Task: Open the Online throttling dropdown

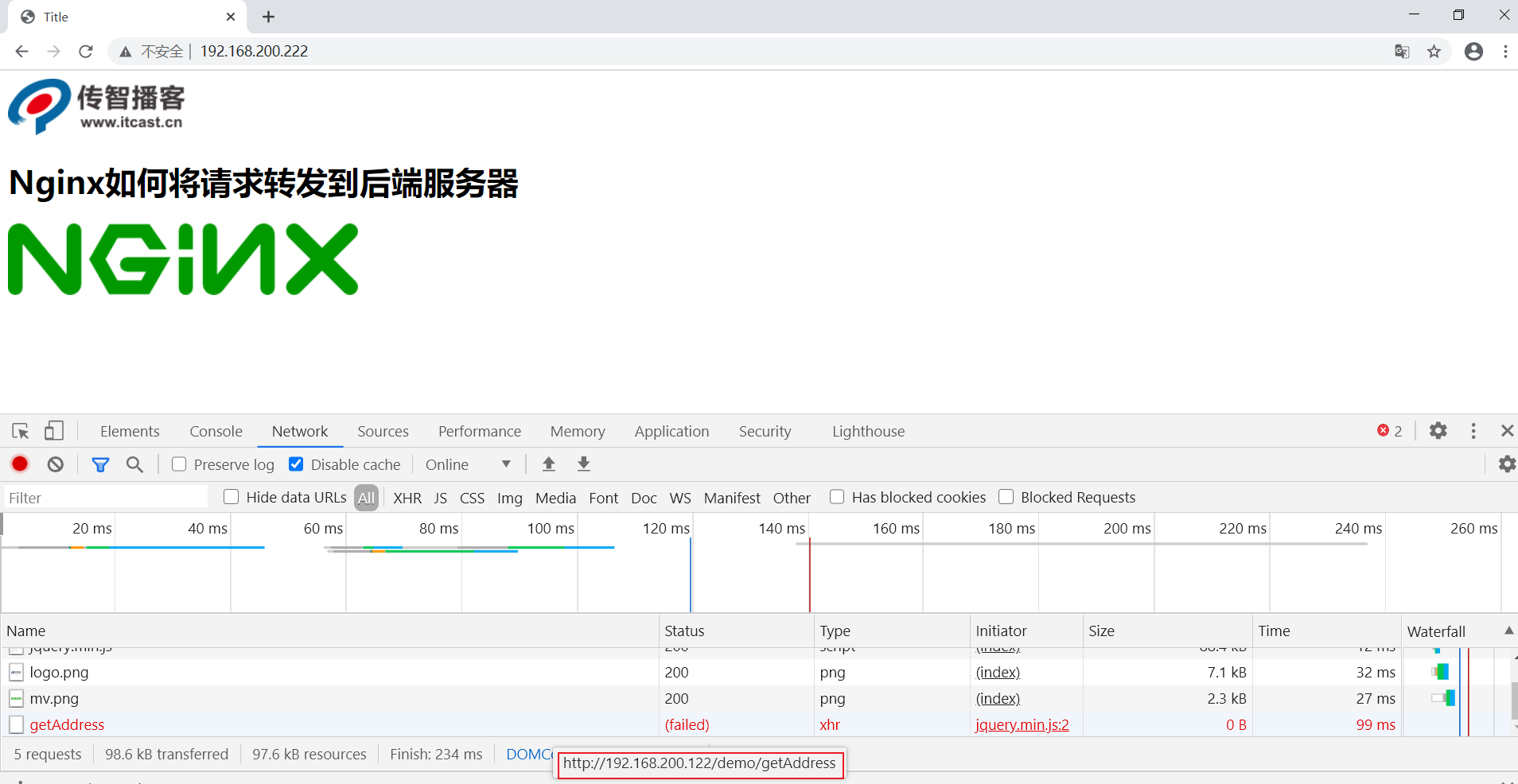Action: click(x=468, y=464)
